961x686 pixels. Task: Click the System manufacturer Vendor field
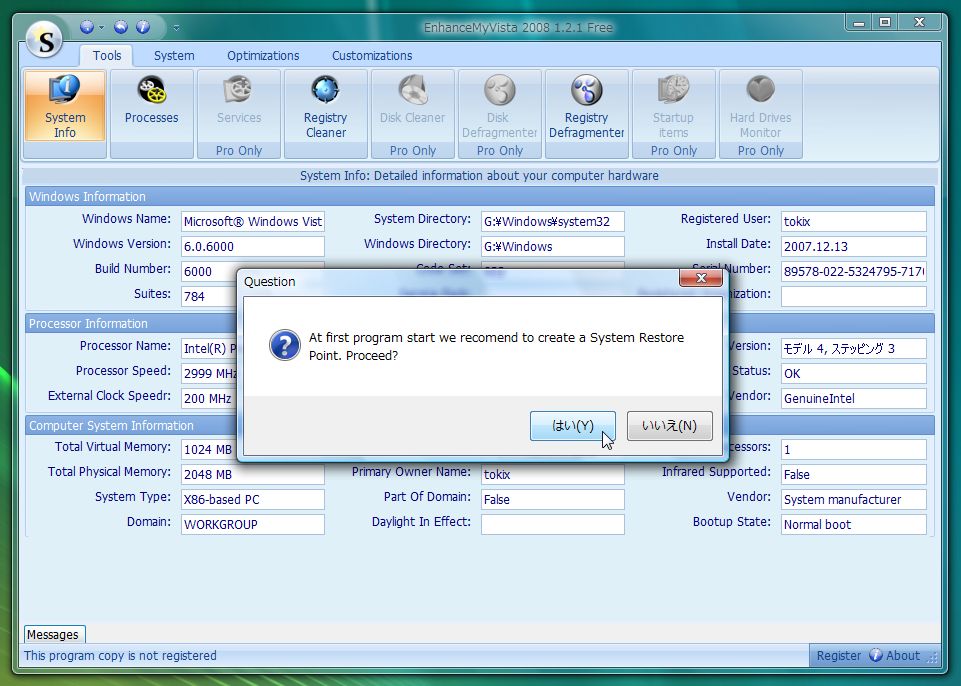853,500
